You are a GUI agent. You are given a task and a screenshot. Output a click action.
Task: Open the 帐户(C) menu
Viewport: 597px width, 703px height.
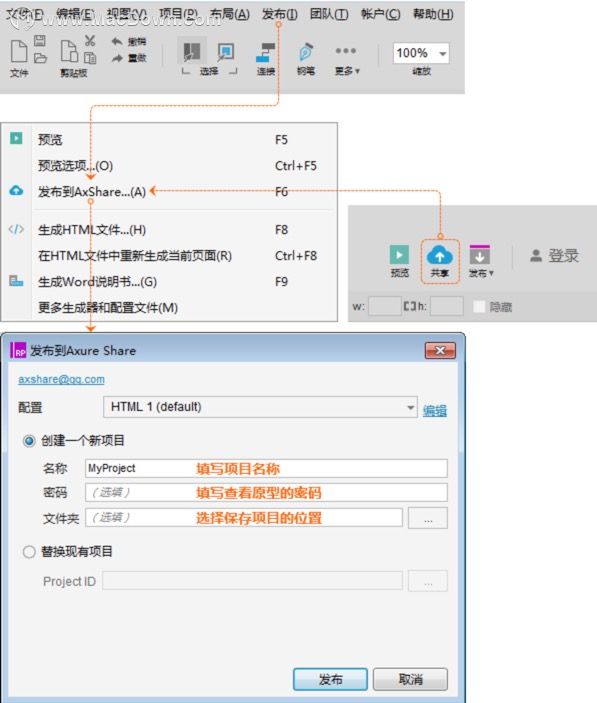click(381, 14)
